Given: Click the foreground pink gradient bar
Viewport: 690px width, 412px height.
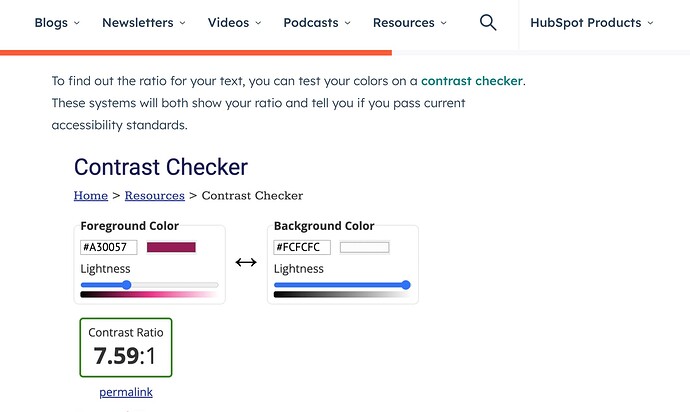Looking at the screenshot, I should 149,294.
